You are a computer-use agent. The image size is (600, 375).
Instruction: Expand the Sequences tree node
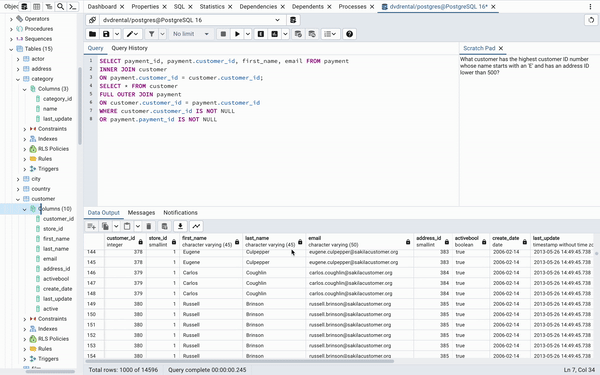pyautogui.click(x=11, y=39)
